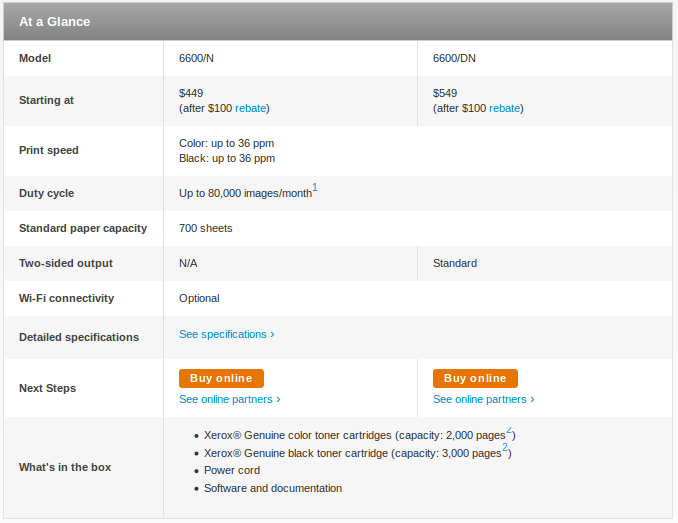Click the Buy online button for 6600/DN
This screenshot has width=678, height=523.
475,378
